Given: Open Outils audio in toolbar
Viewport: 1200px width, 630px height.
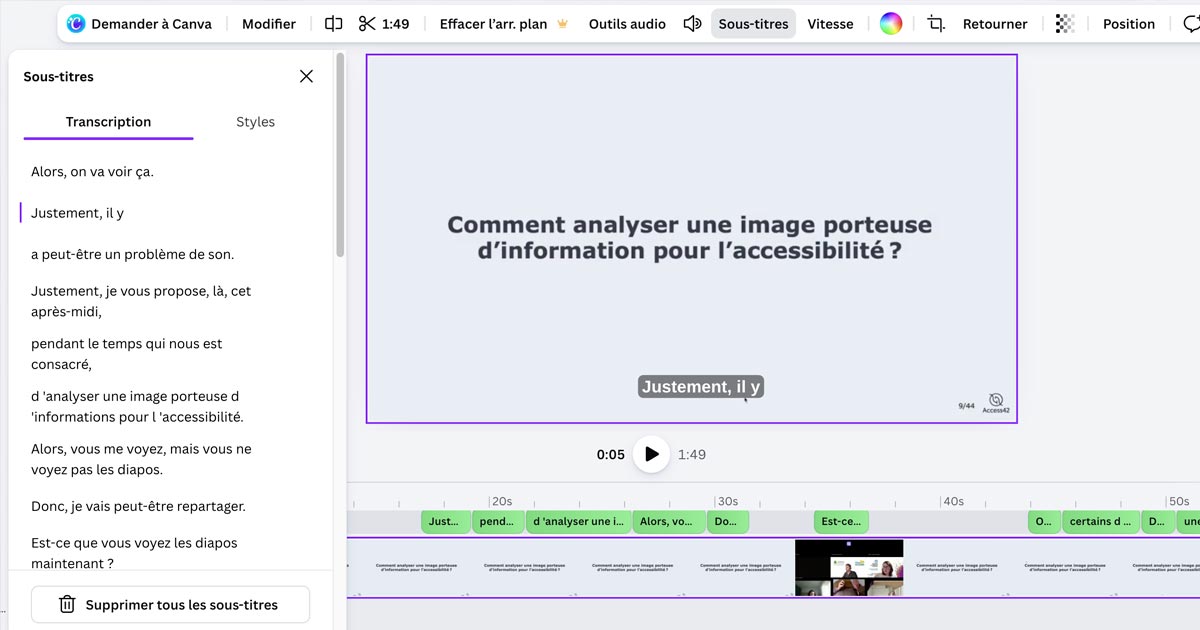Looking at the screenshot, I should 627,24.
